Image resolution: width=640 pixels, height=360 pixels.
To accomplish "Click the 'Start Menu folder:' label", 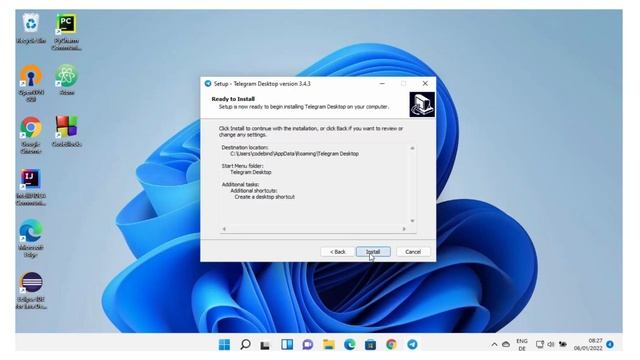I will click(242, 166).
